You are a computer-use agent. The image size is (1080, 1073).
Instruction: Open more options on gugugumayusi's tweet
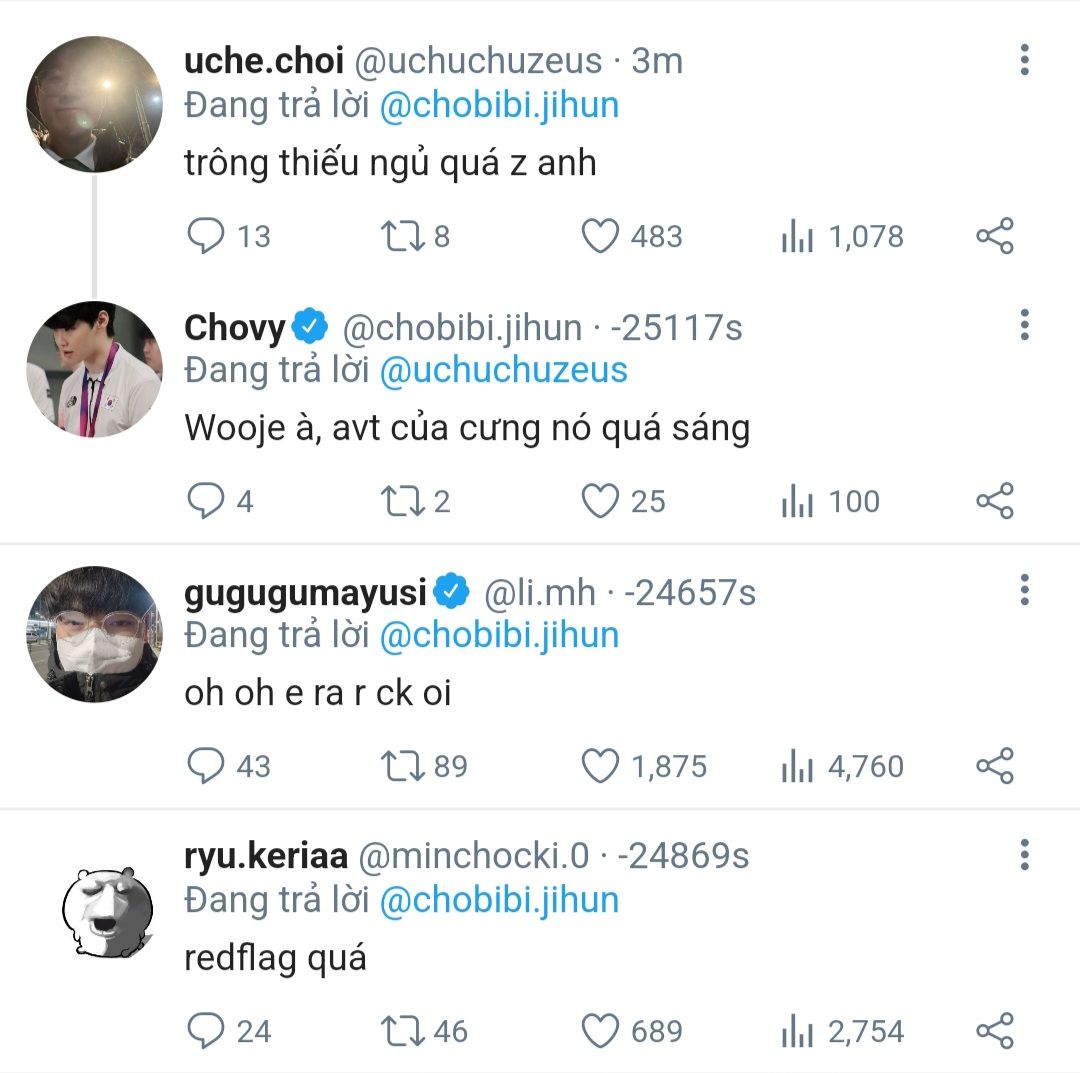point(1024,591)
